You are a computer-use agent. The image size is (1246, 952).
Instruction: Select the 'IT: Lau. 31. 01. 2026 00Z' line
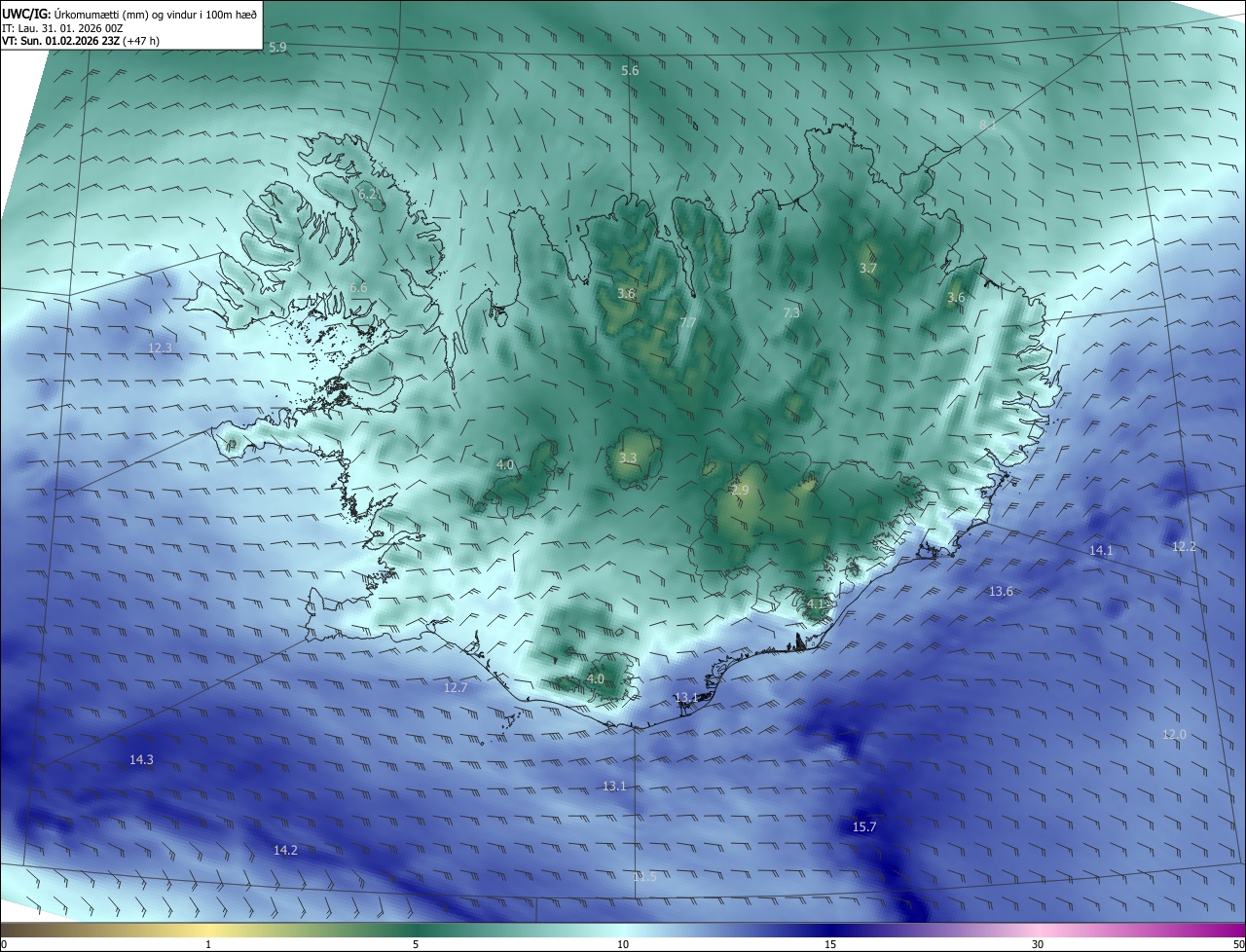pyautogui.click(x=62, y=28)
